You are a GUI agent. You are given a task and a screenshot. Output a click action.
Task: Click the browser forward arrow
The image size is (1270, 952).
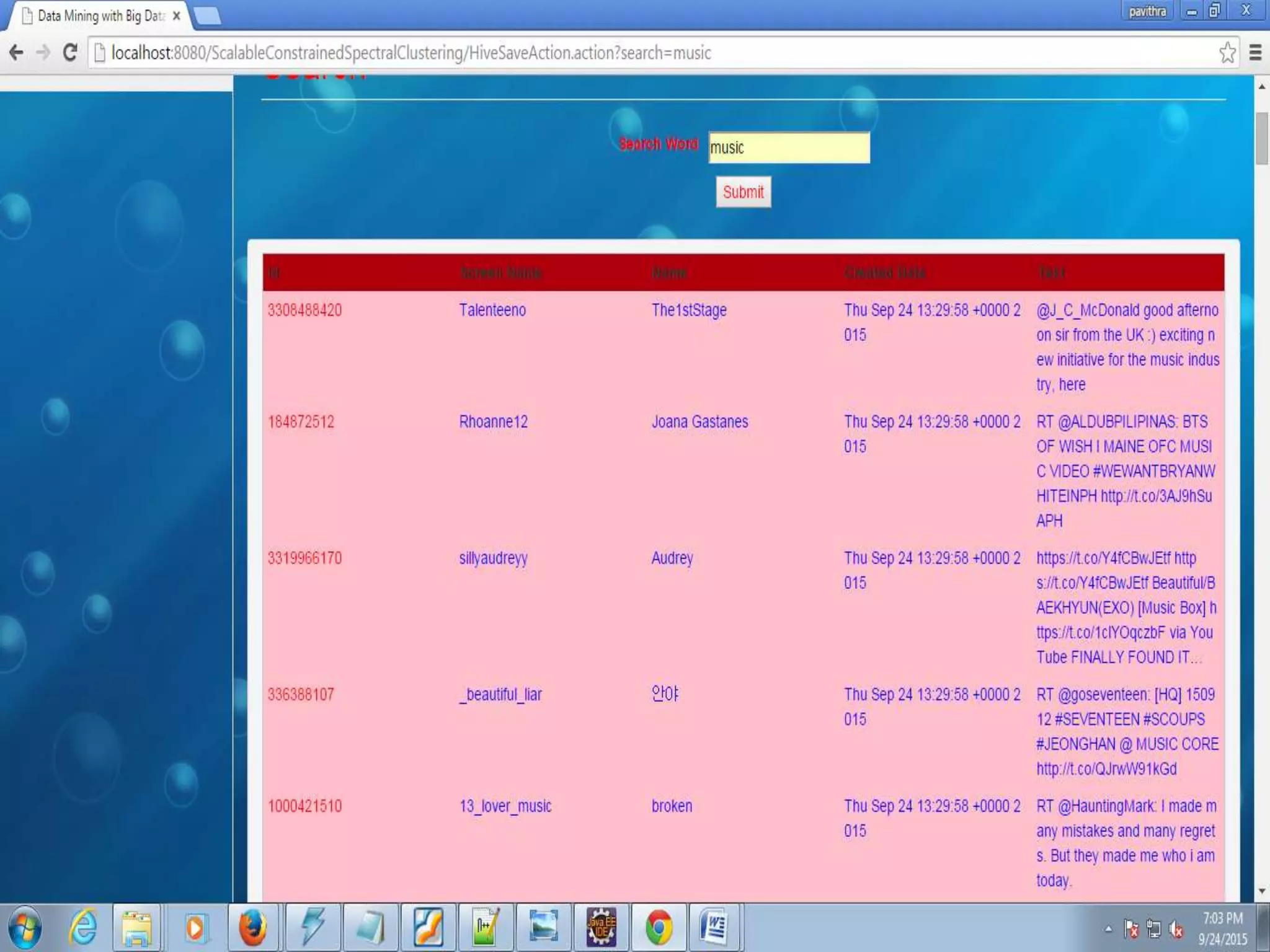point(43,53)
